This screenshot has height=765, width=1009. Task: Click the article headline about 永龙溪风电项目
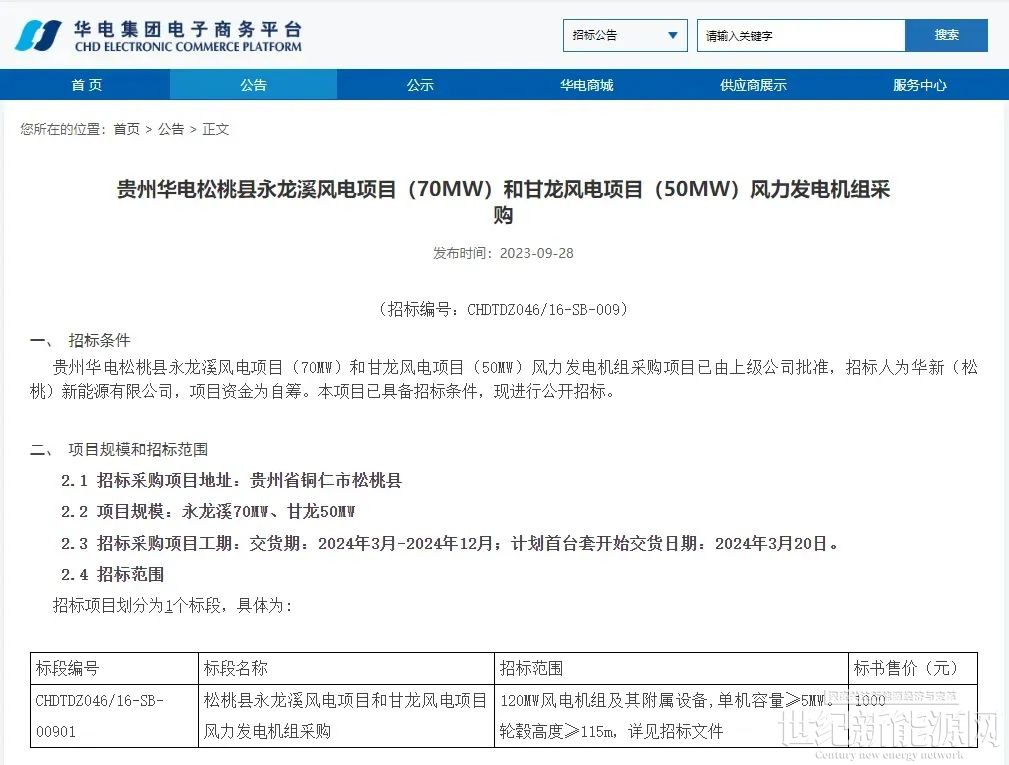[x=503, y=201]
